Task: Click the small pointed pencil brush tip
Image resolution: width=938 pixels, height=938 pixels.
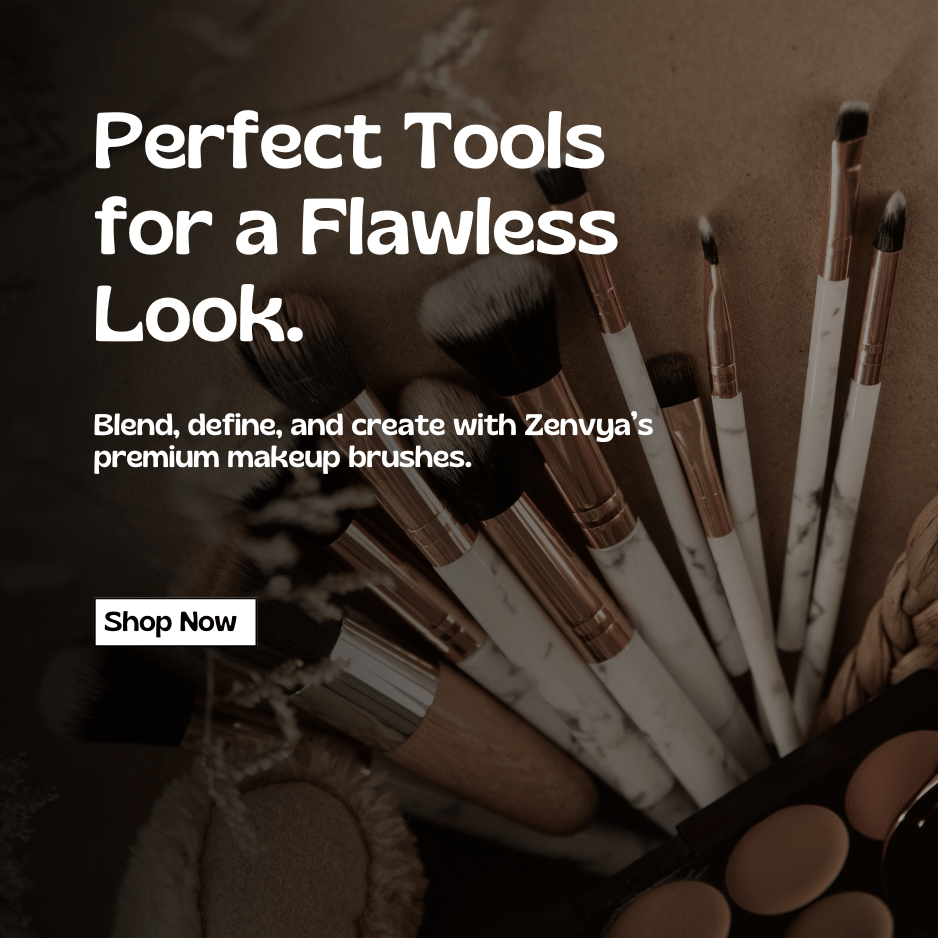Action: (x=708, y=238)
